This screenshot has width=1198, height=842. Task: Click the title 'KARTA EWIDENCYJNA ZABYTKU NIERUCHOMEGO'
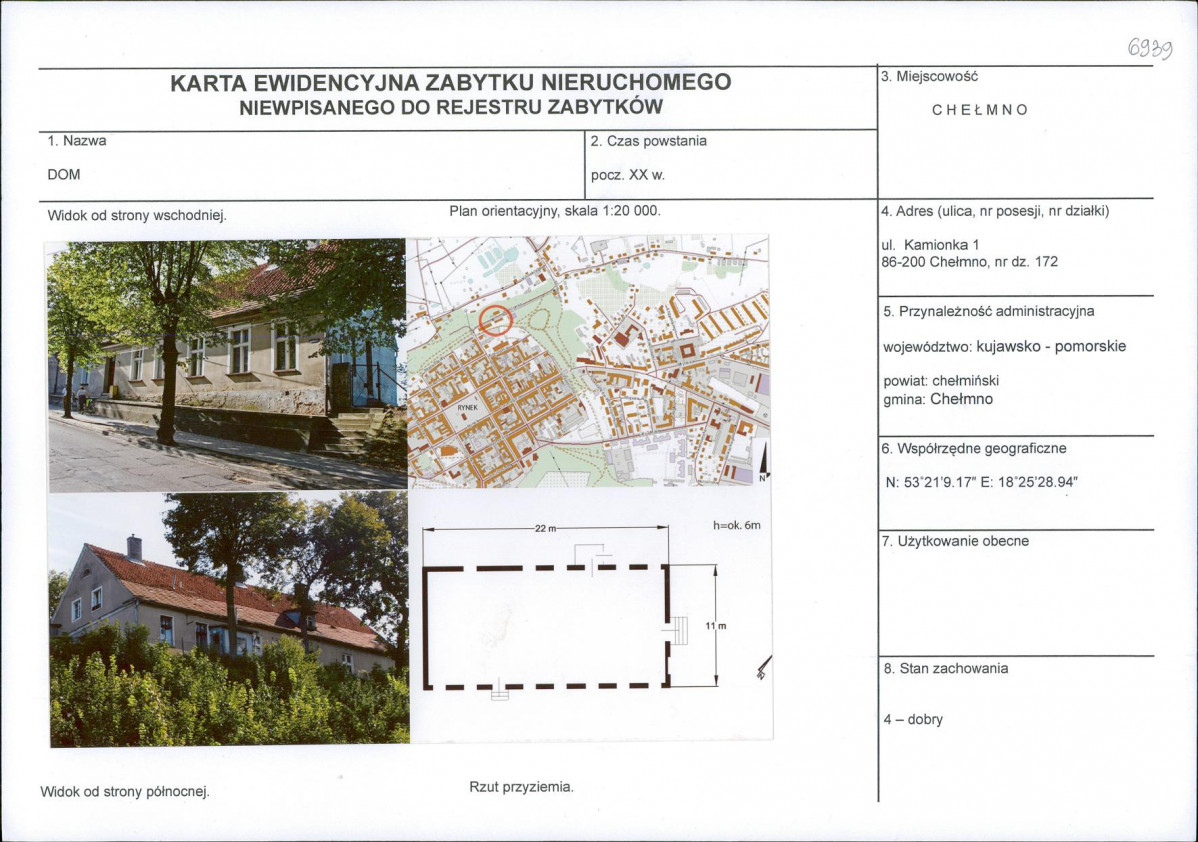[450, 83]
